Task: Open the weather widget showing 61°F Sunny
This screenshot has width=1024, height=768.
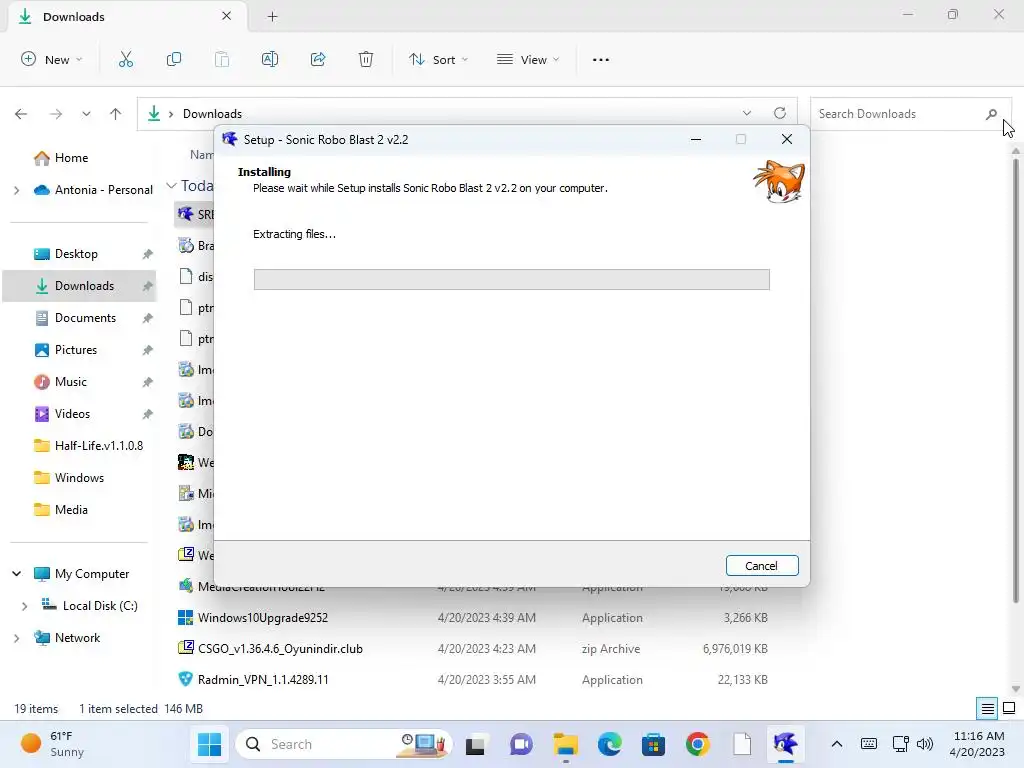Action: click(52, 744)
